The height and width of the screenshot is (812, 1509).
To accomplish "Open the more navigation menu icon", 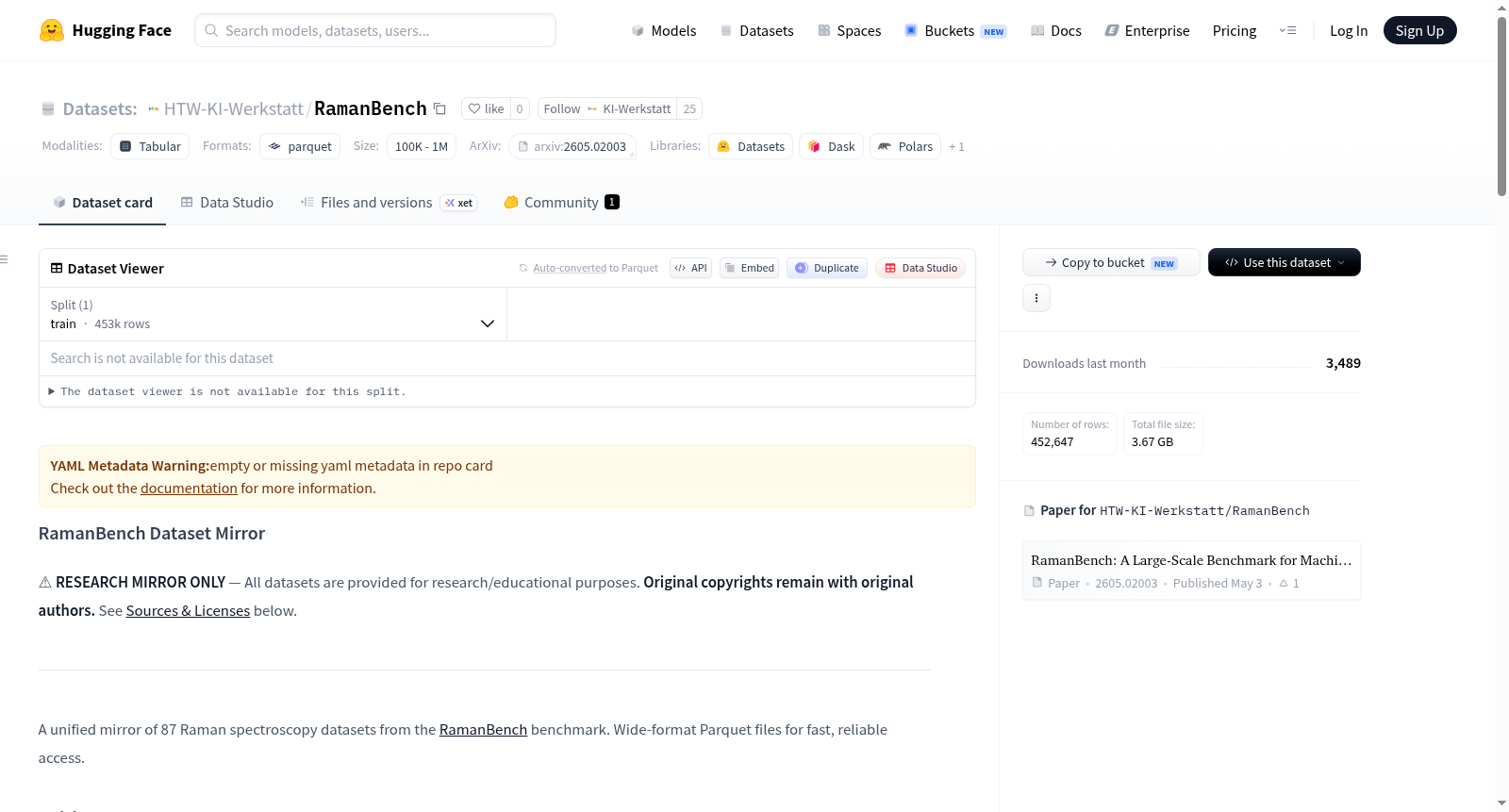I will coord(1287,30).
